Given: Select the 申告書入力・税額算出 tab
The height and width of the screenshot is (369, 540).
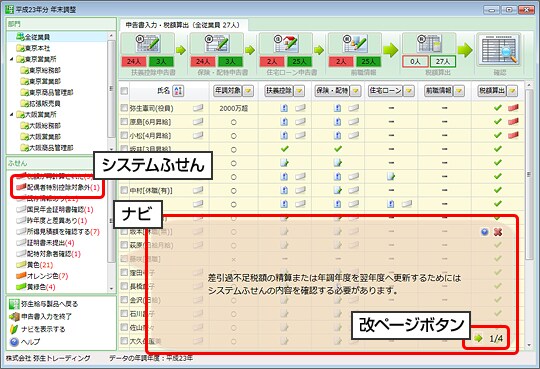Looking at the screenshot, I should (183, 25).
